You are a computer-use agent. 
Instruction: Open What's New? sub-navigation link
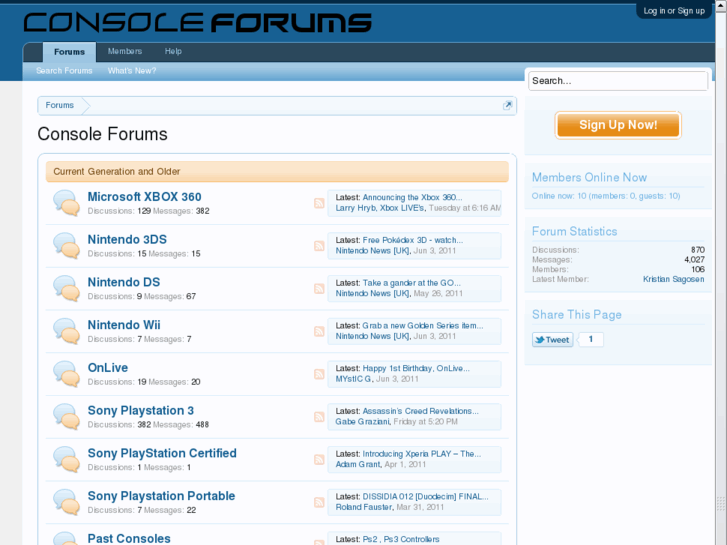tap(132, 71)
